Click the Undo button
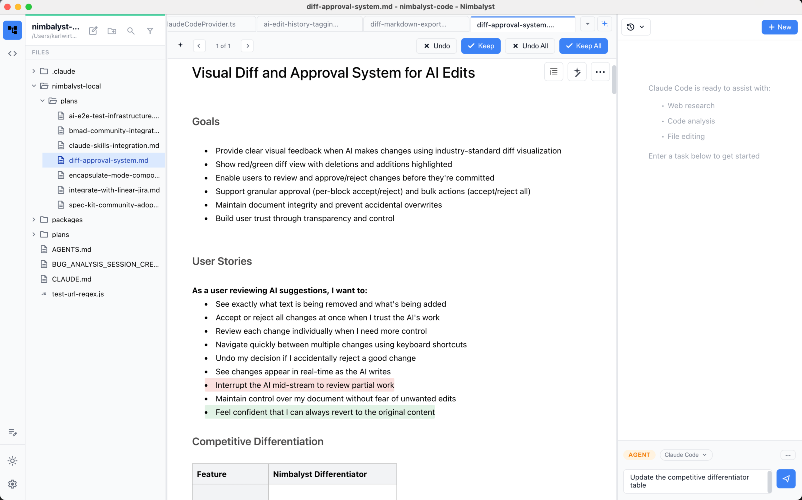 [x=437, y=46]
